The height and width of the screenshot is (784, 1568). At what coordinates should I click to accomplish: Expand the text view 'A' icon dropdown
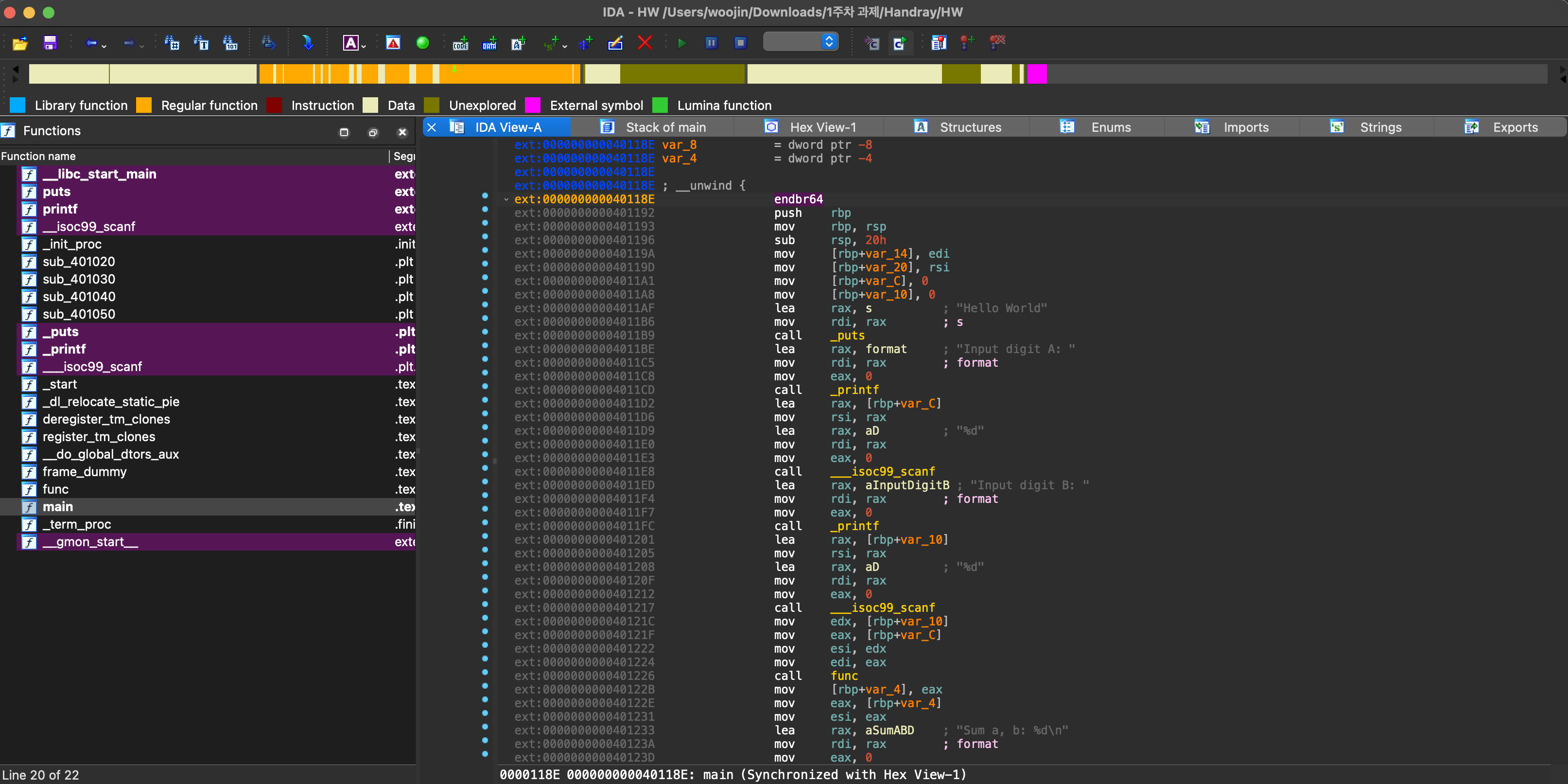point(364,46)
